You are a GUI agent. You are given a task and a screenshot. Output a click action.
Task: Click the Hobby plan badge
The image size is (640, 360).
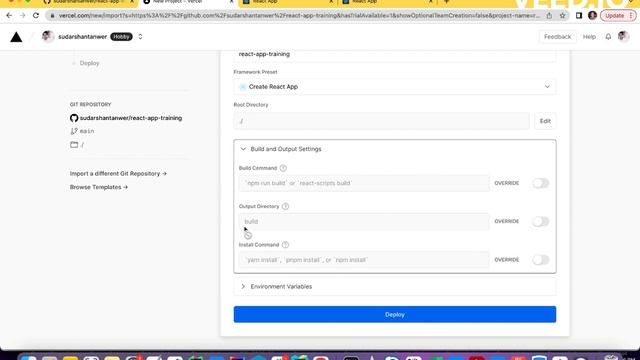(121, 37)
